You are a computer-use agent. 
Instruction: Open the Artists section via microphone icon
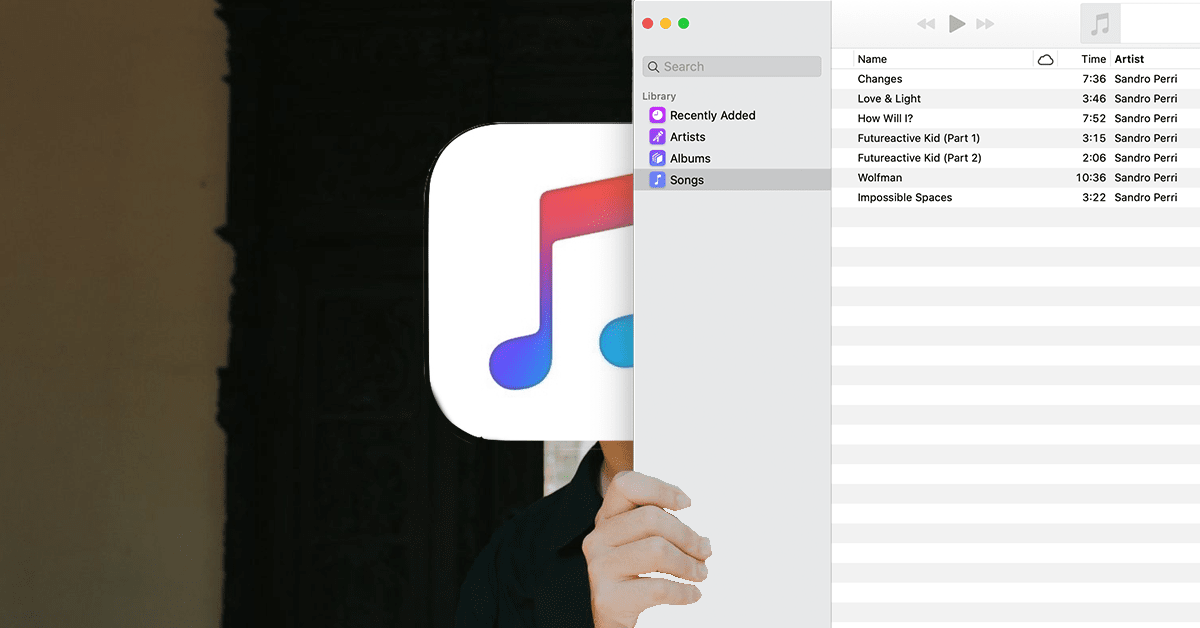[x=657, y=136]
